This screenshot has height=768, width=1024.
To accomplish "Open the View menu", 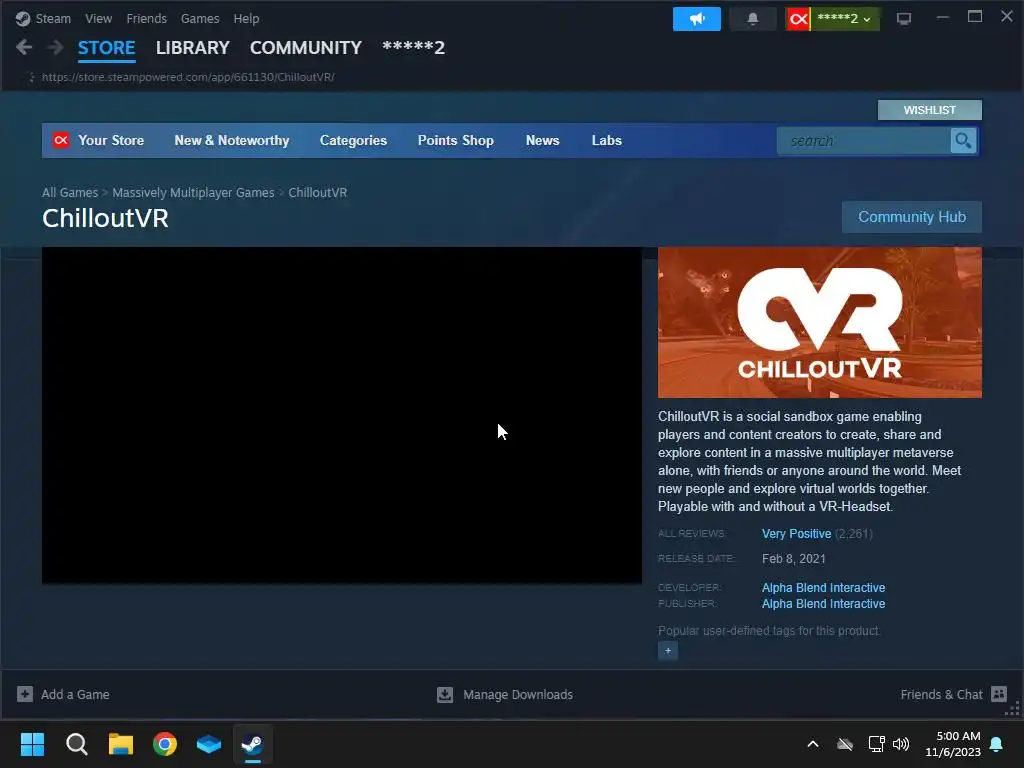I will click(99, 19).
